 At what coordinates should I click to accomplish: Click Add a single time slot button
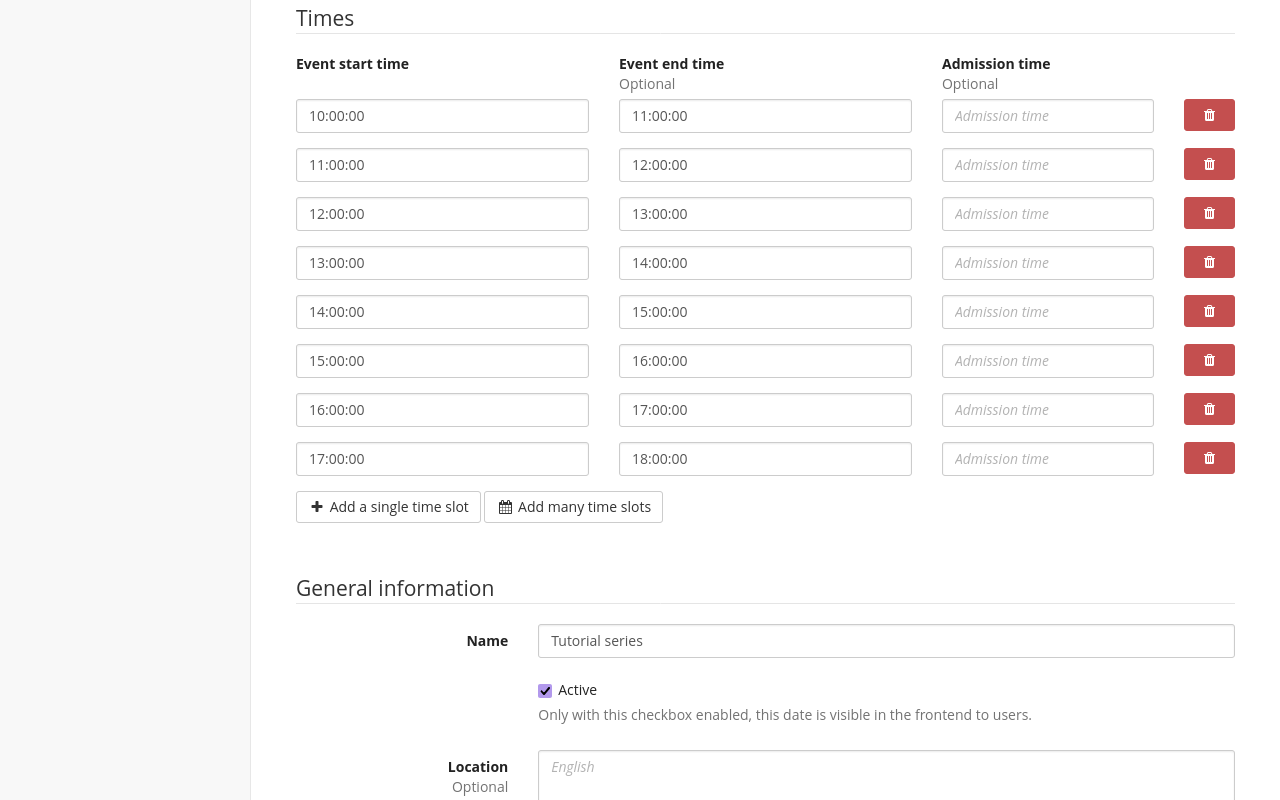point(388,507)
